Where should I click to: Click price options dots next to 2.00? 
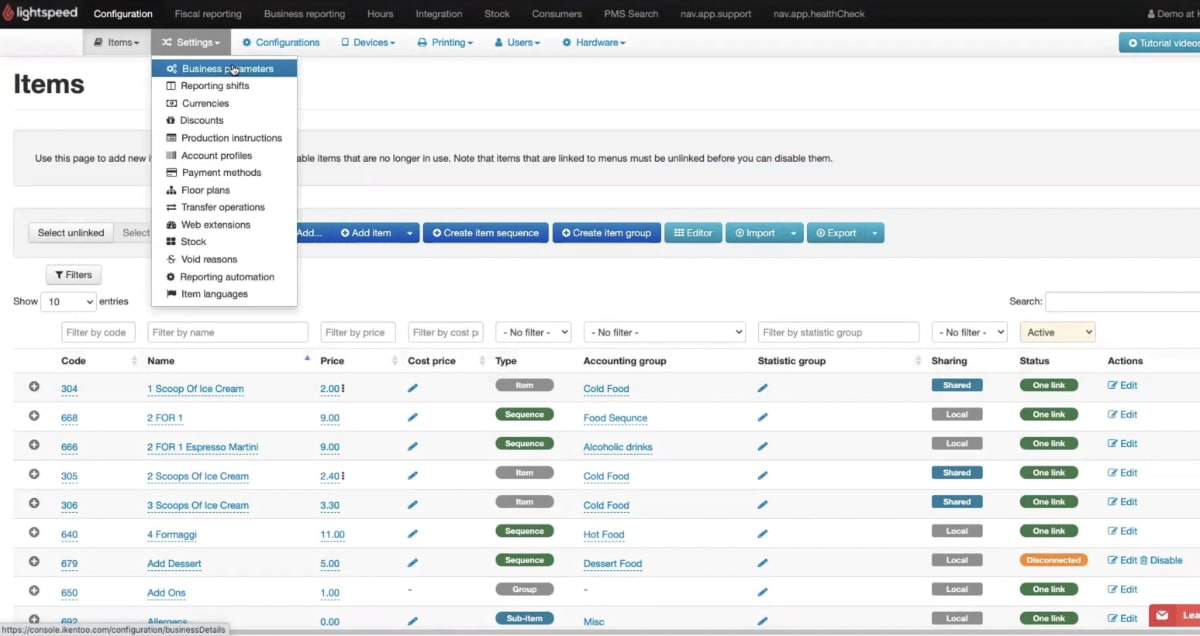343,389
